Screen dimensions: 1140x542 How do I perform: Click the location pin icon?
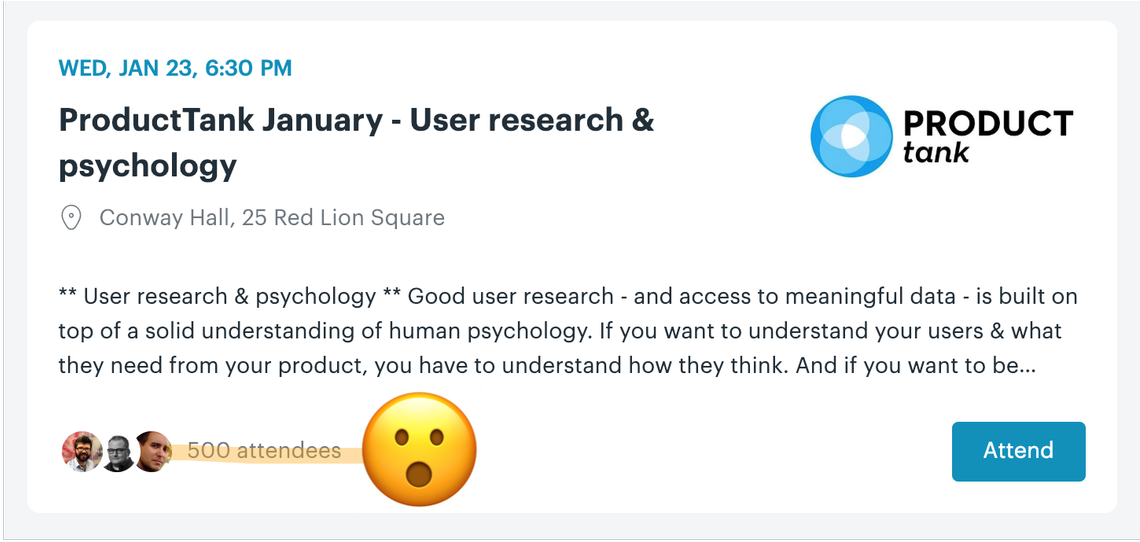[71, 218]
